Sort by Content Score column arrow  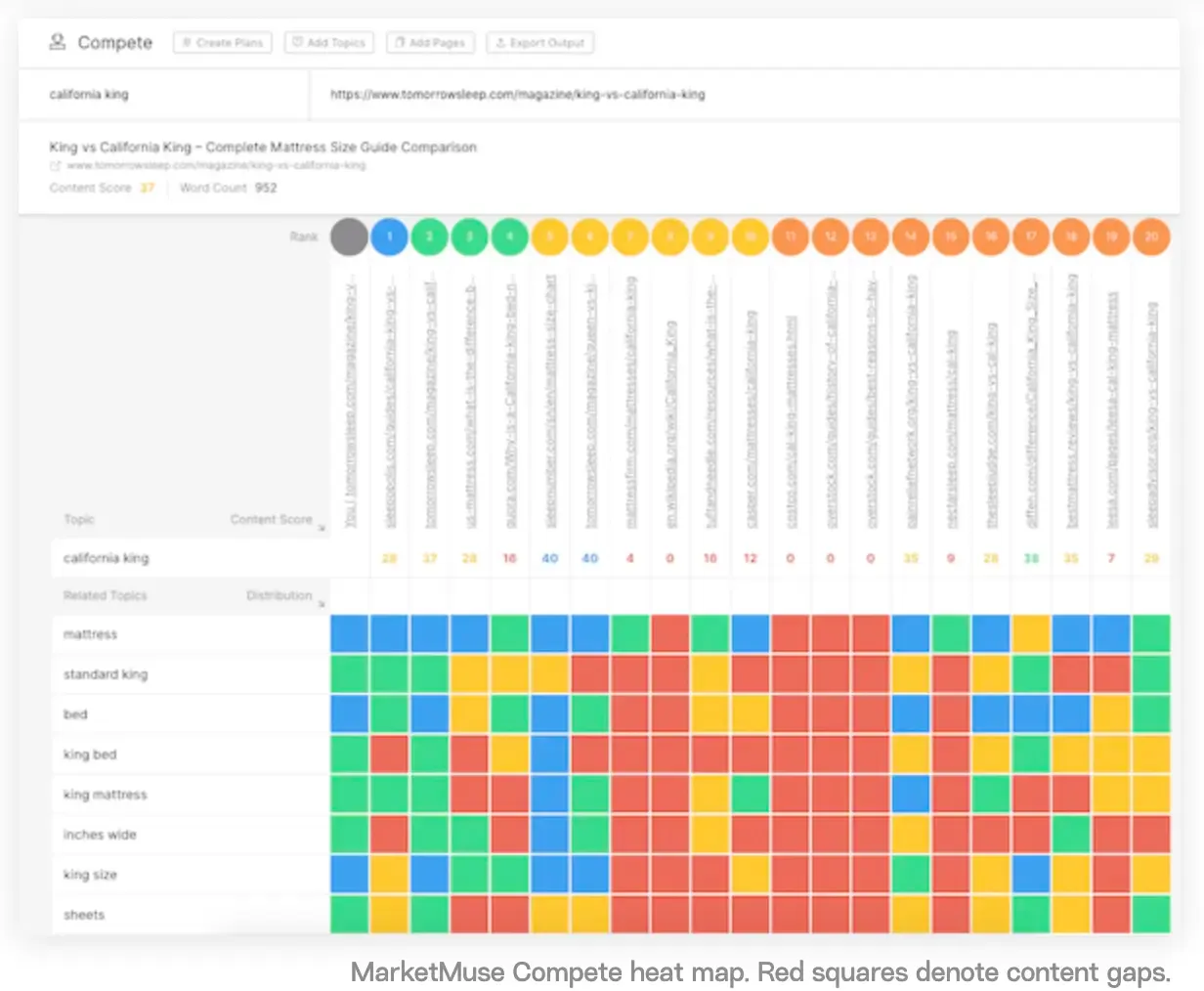click(x=322, y=528)
